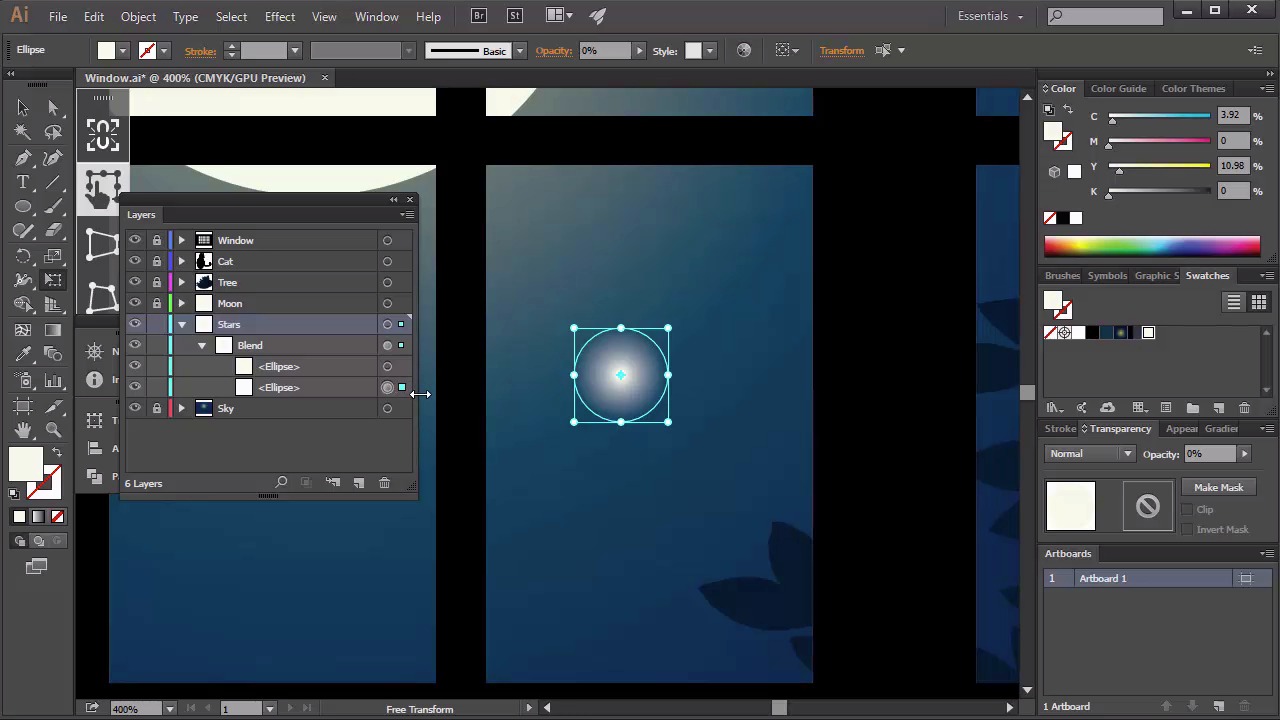Open the Essentials workspace dropdown
The height and width of the screenshot is (720, 1280).
(990, 16)
